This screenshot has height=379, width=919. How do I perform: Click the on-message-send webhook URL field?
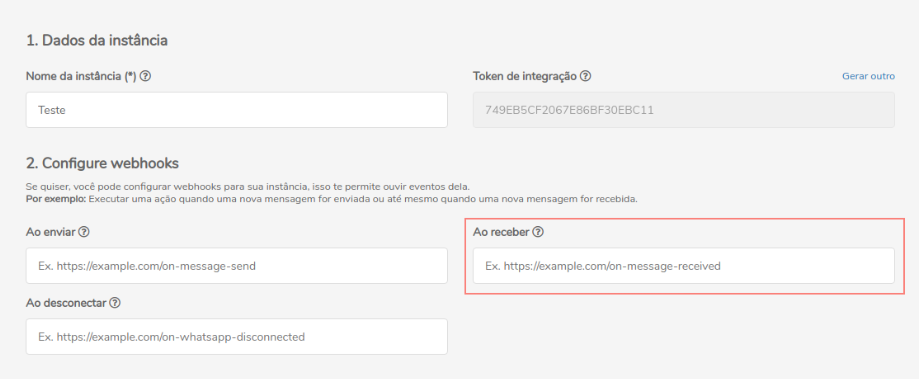(237, 266)
